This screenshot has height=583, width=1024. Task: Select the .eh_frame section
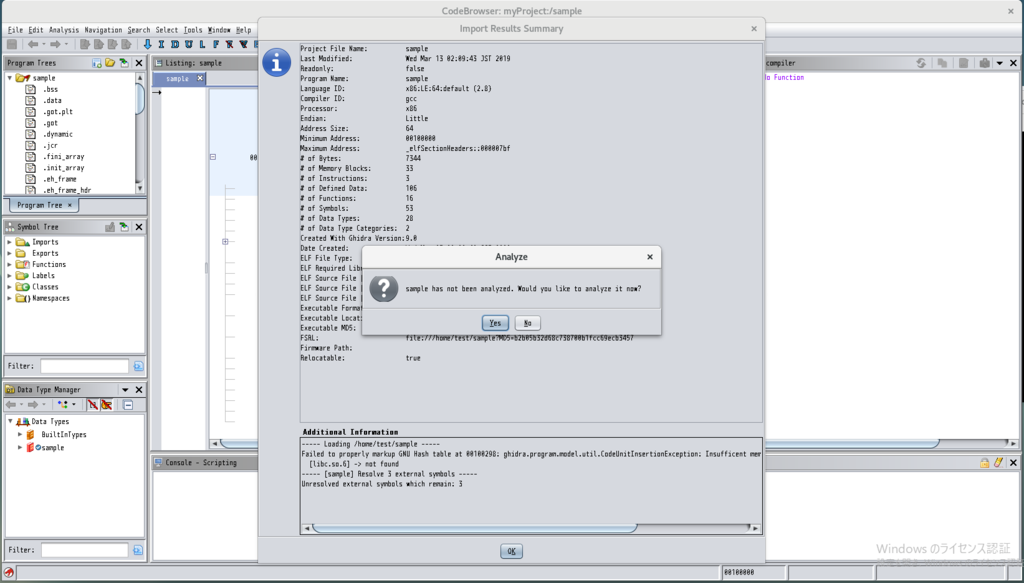(x=60, y=179)
